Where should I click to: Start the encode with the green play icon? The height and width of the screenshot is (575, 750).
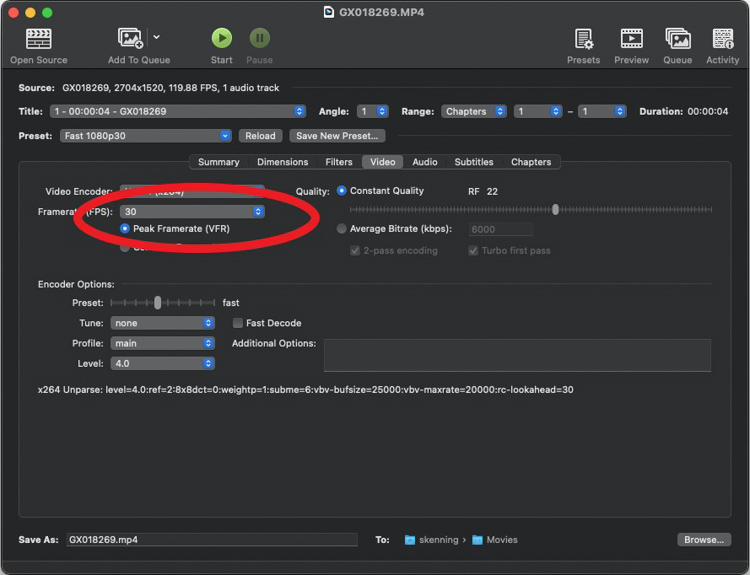coord(221,38)
